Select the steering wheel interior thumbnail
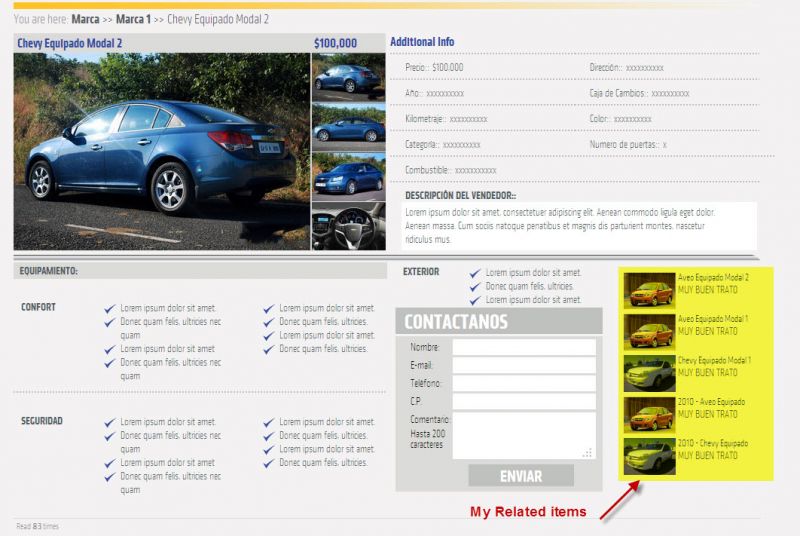 (x=348, y=226)
